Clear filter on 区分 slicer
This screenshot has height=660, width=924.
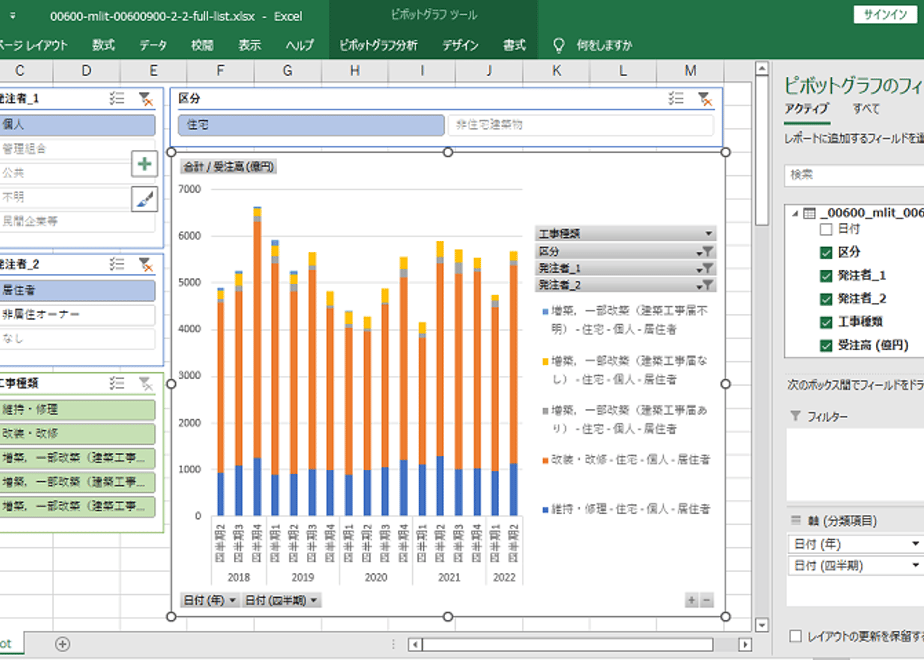704,99
